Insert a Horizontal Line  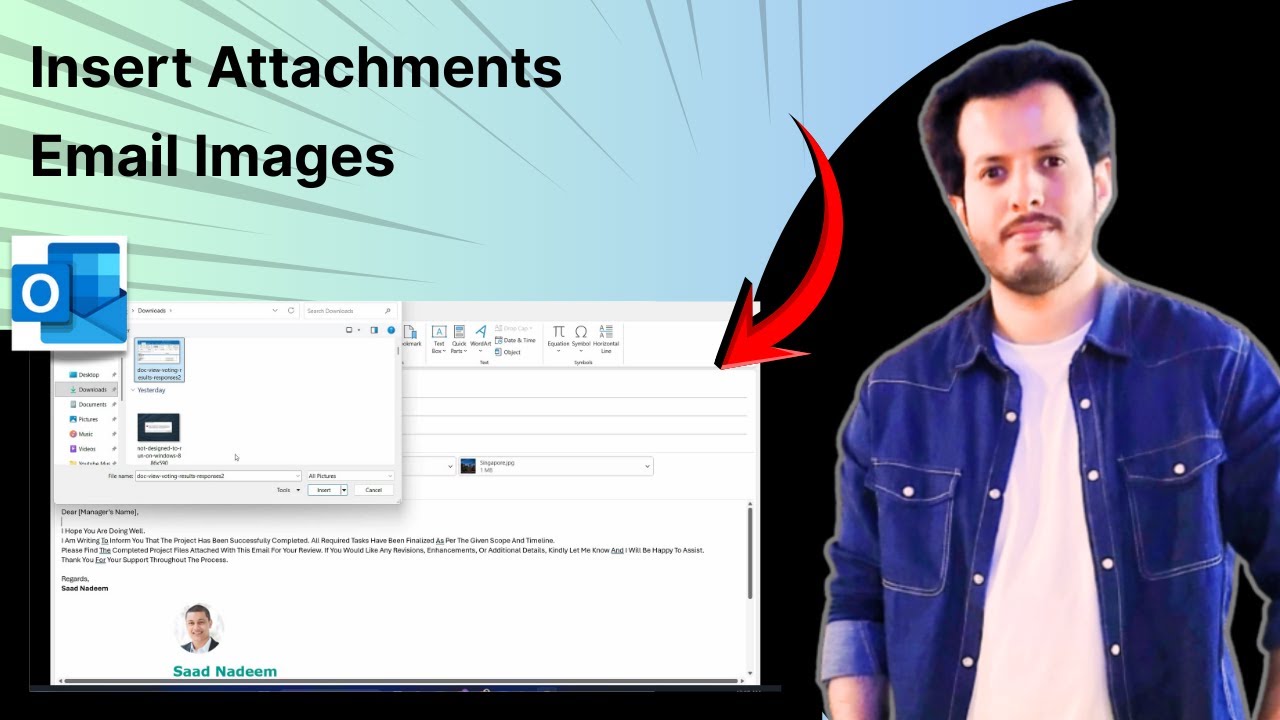click(x=606, y=339)
